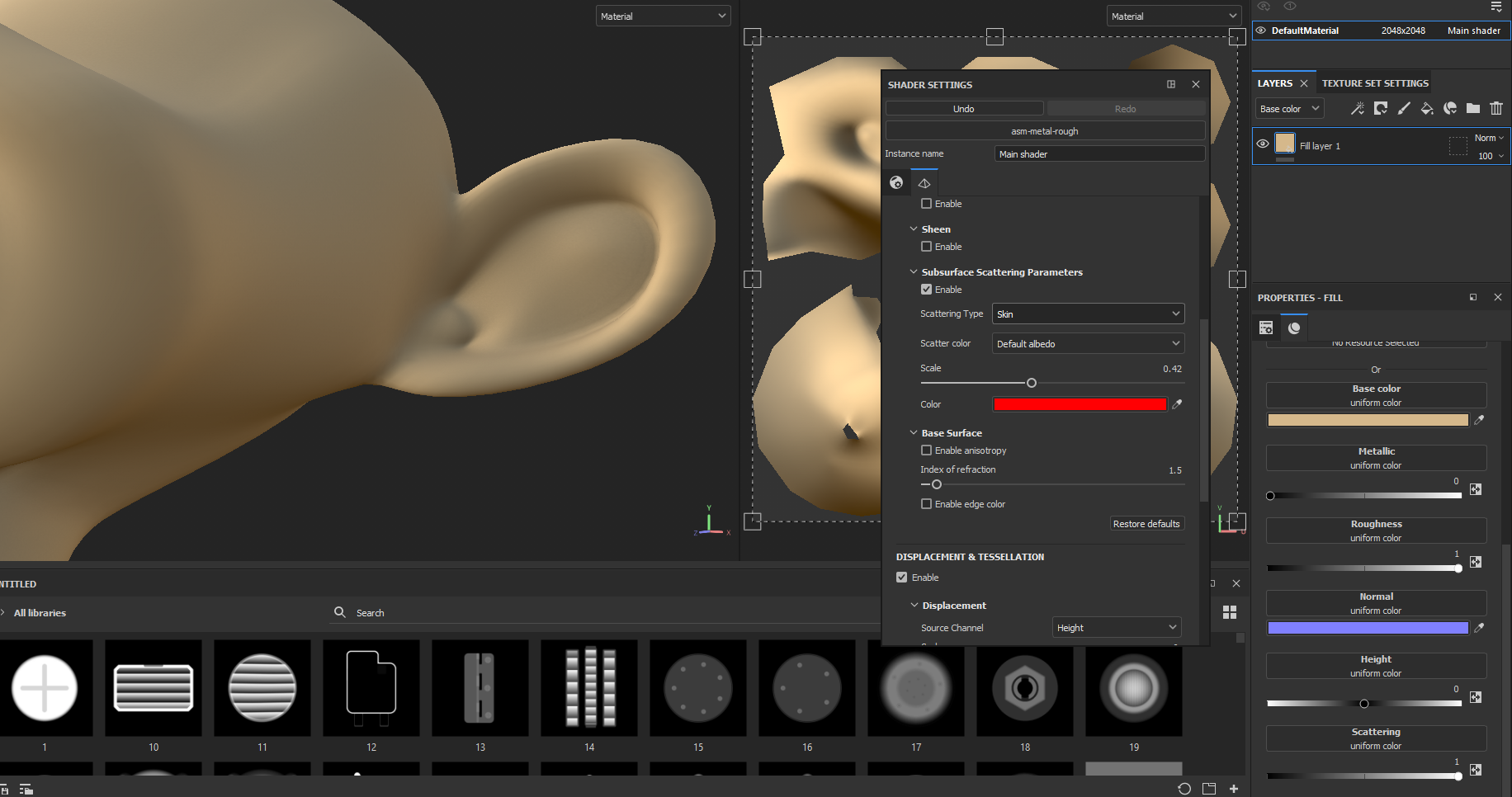The height and width of the screenshot is (797, 1512).
Task: Toggle DefaultMaterial texture set visibility
Action: (1261, 31)
